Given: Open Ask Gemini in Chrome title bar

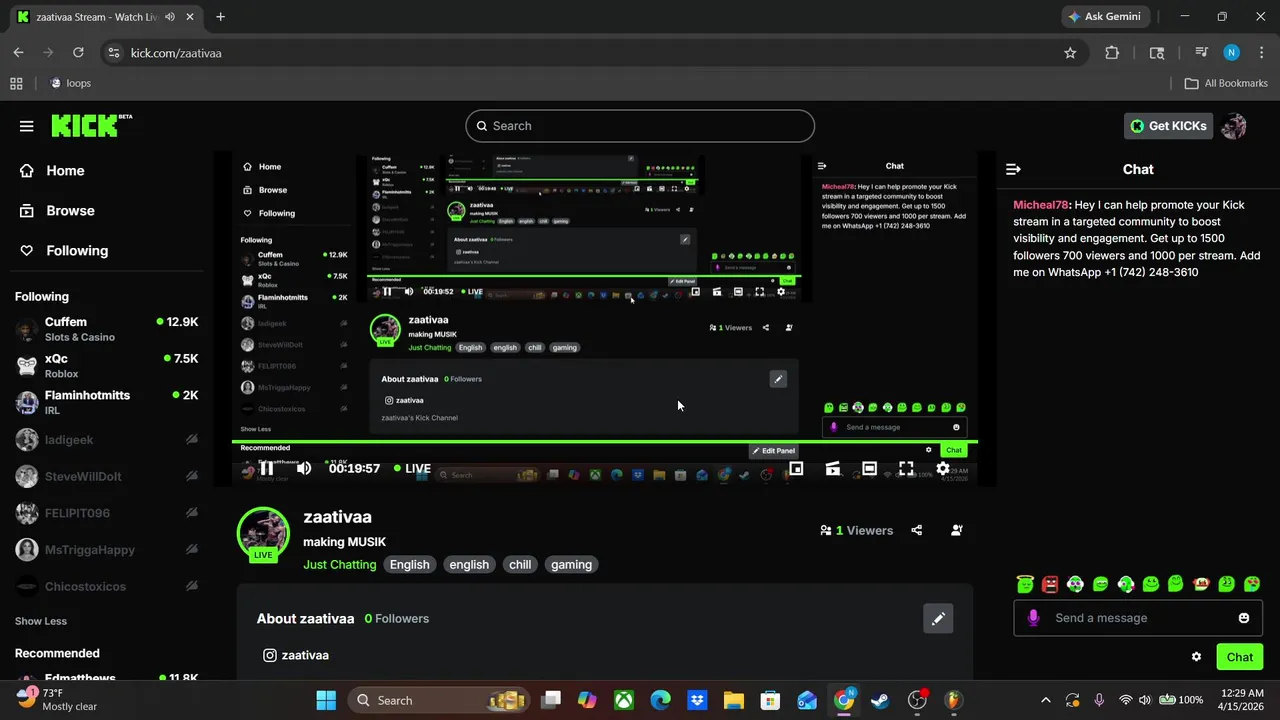Looking at the screenshot, I should tap(1106, 17).
